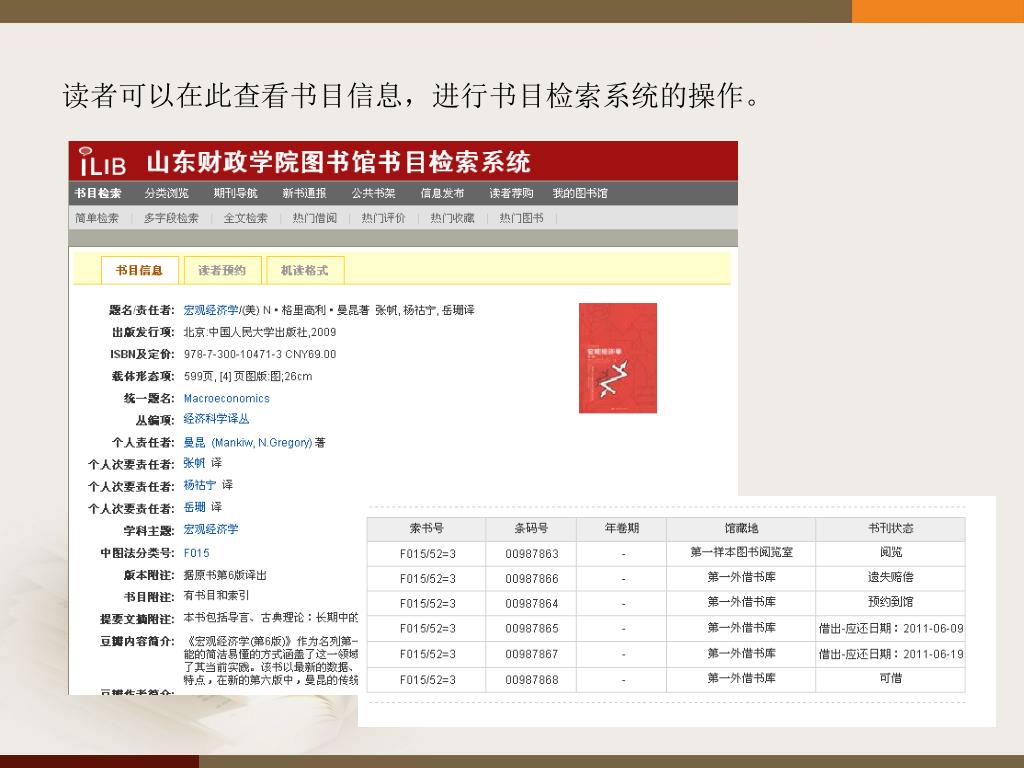Open 热门借阅 sub-menu link
Image resolution: width=1024 pixels, height=768 pixels.
click(315, 218)
